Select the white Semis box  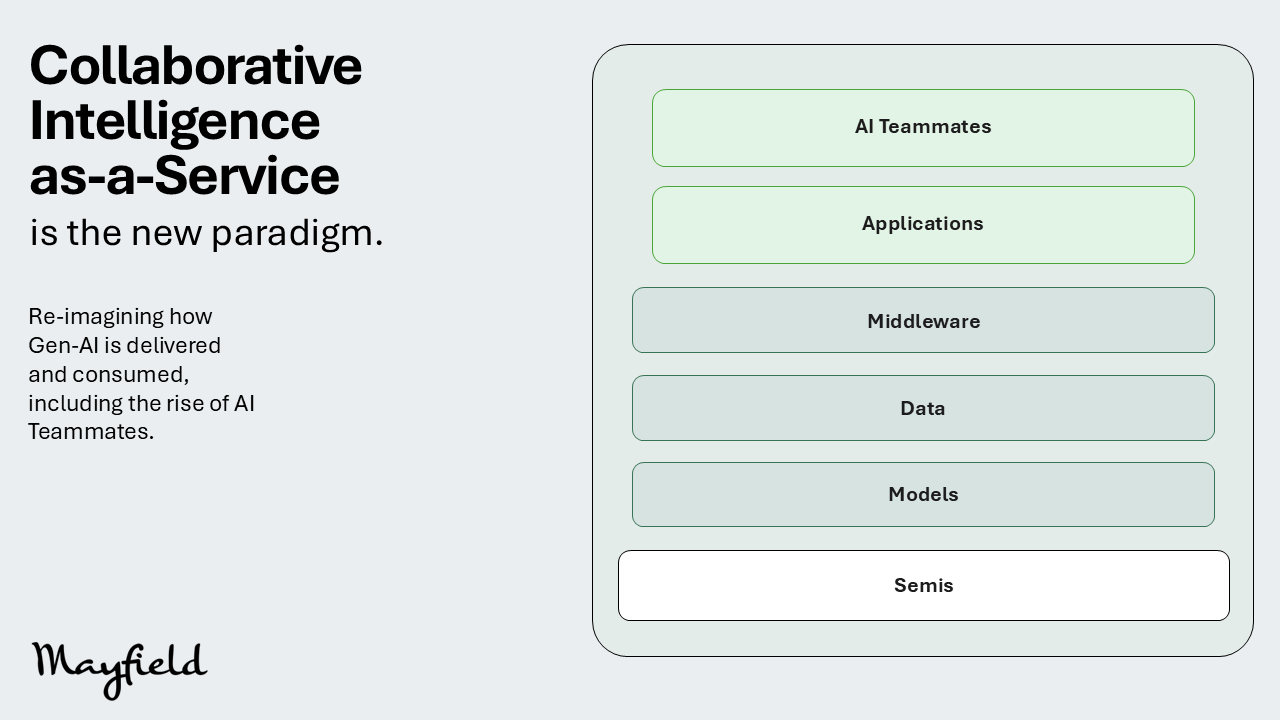point(923,585)
